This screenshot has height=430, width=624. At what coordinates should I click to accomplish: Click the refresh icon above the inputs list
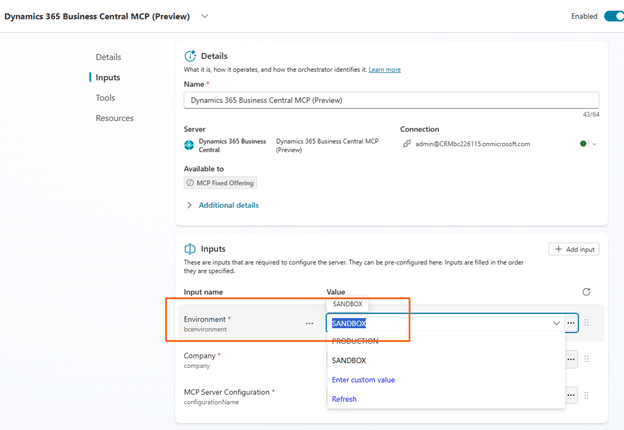tap(586, 292)
